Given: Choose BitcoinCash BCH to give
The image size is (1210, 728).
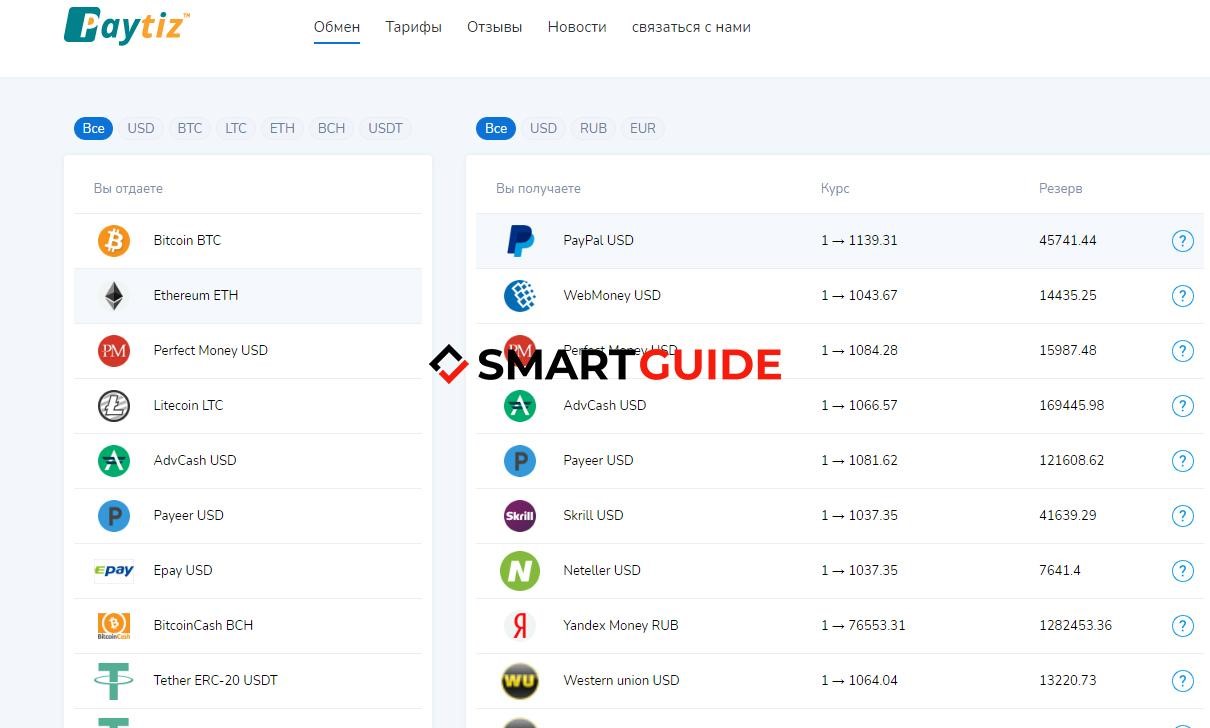Looking at the screenshot, I should pos(248,626).
